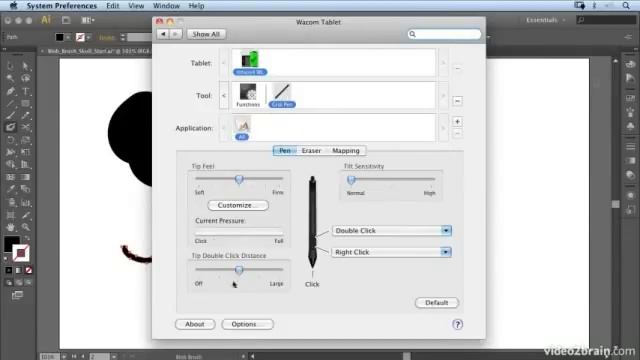
Task: Click the Tip Feel slider handle
Action: click(x=239, y=179)
